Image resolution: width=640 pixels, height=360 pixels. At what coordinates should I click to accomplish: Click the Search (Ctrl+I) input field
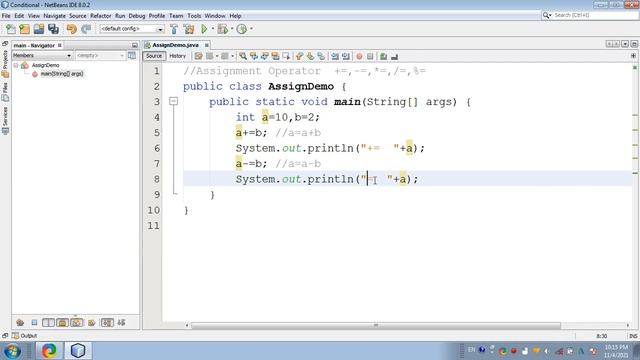pyautogui.click(x=594, y=15)
